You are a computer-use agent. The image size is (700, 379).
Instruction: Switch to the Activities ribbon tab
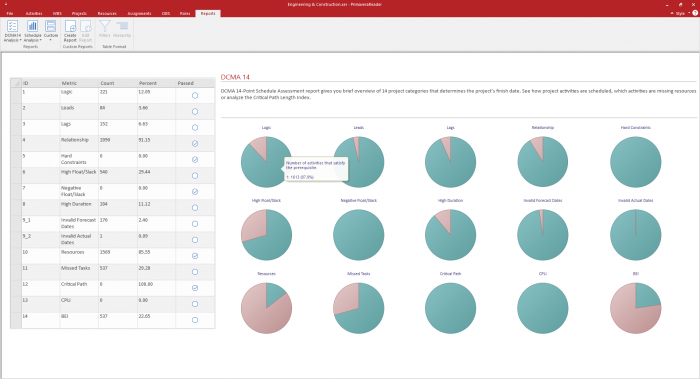(34, 13)
